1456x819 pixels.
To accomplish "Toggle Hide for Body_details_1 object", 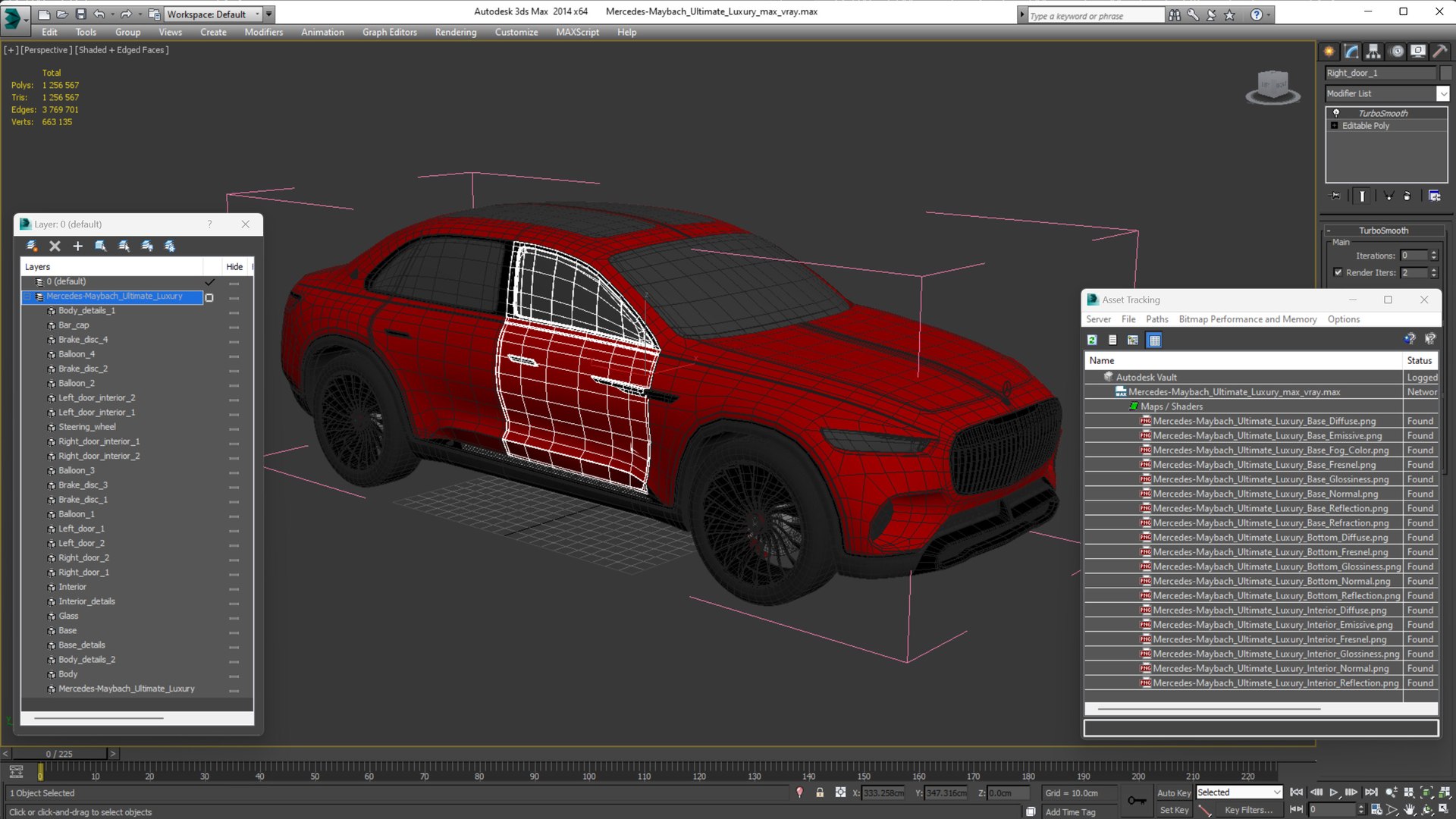I will coord(234,312).
